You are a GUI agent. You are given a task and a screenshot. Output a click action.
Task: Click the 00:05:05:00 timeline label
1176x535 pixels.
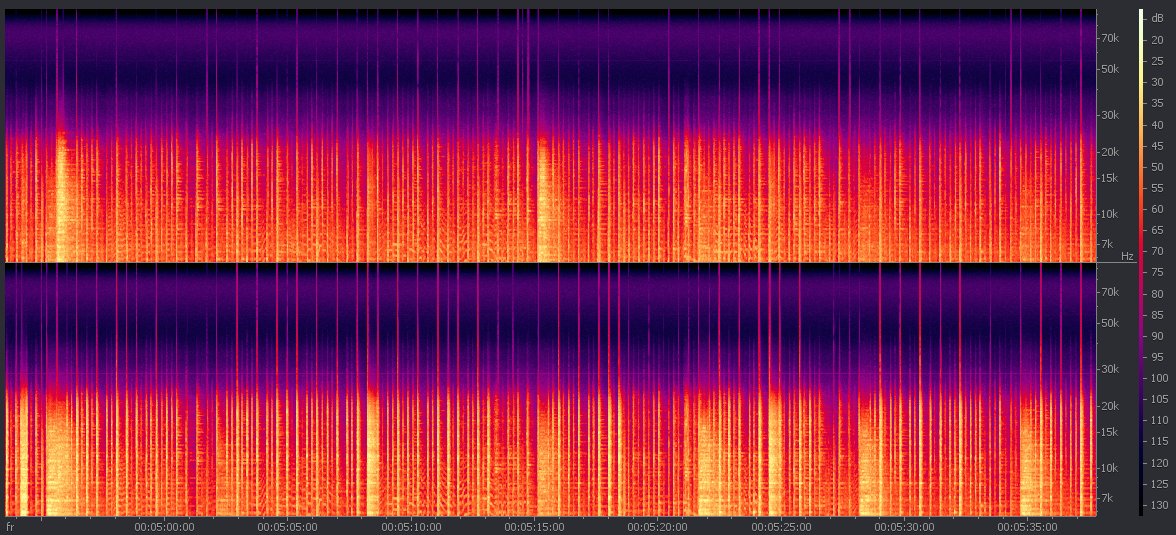click(x=288, y=527)
